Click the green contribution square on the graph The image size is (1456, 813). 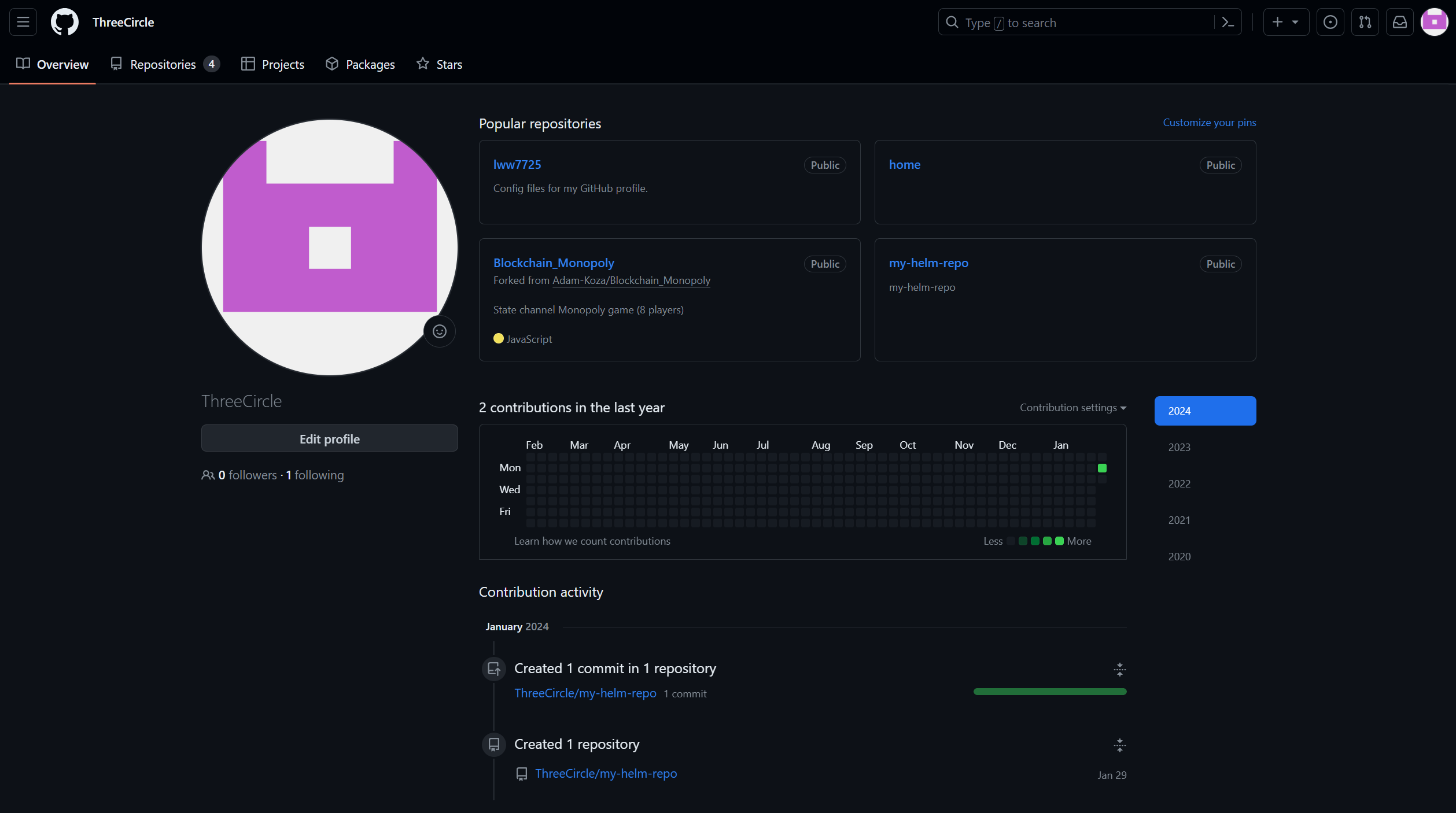point(1102,468)
